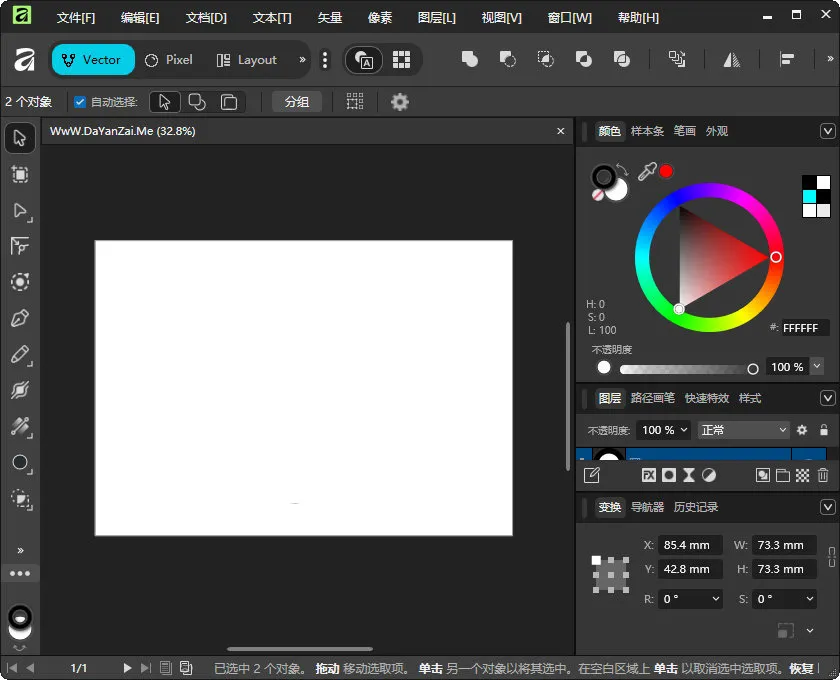Screen dimensions: 840x680
Task: Apply the Subtract boolean operation
Action: [x=507, y=60]
